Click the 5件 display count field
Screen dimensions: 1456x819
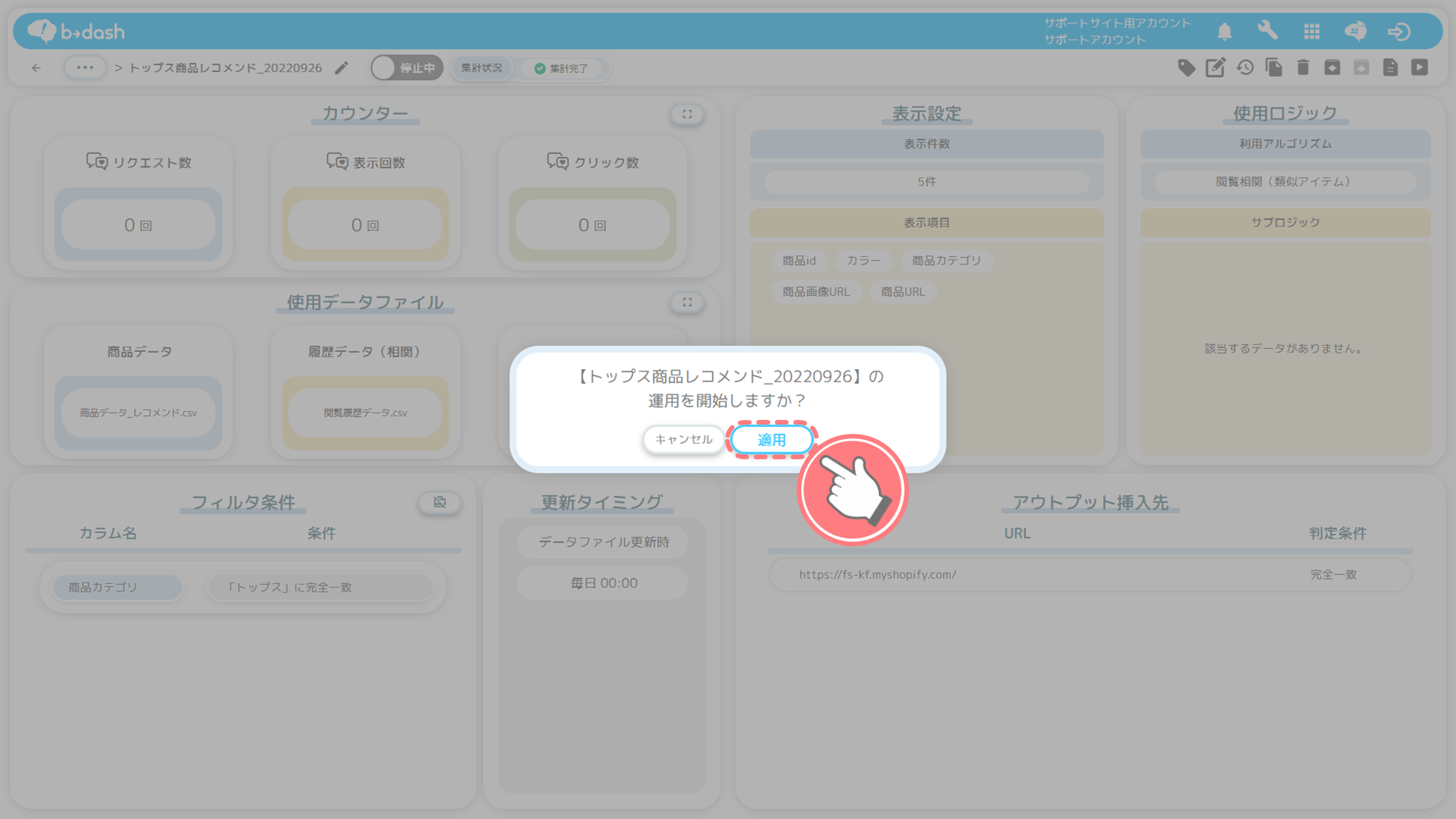[927, 182]
